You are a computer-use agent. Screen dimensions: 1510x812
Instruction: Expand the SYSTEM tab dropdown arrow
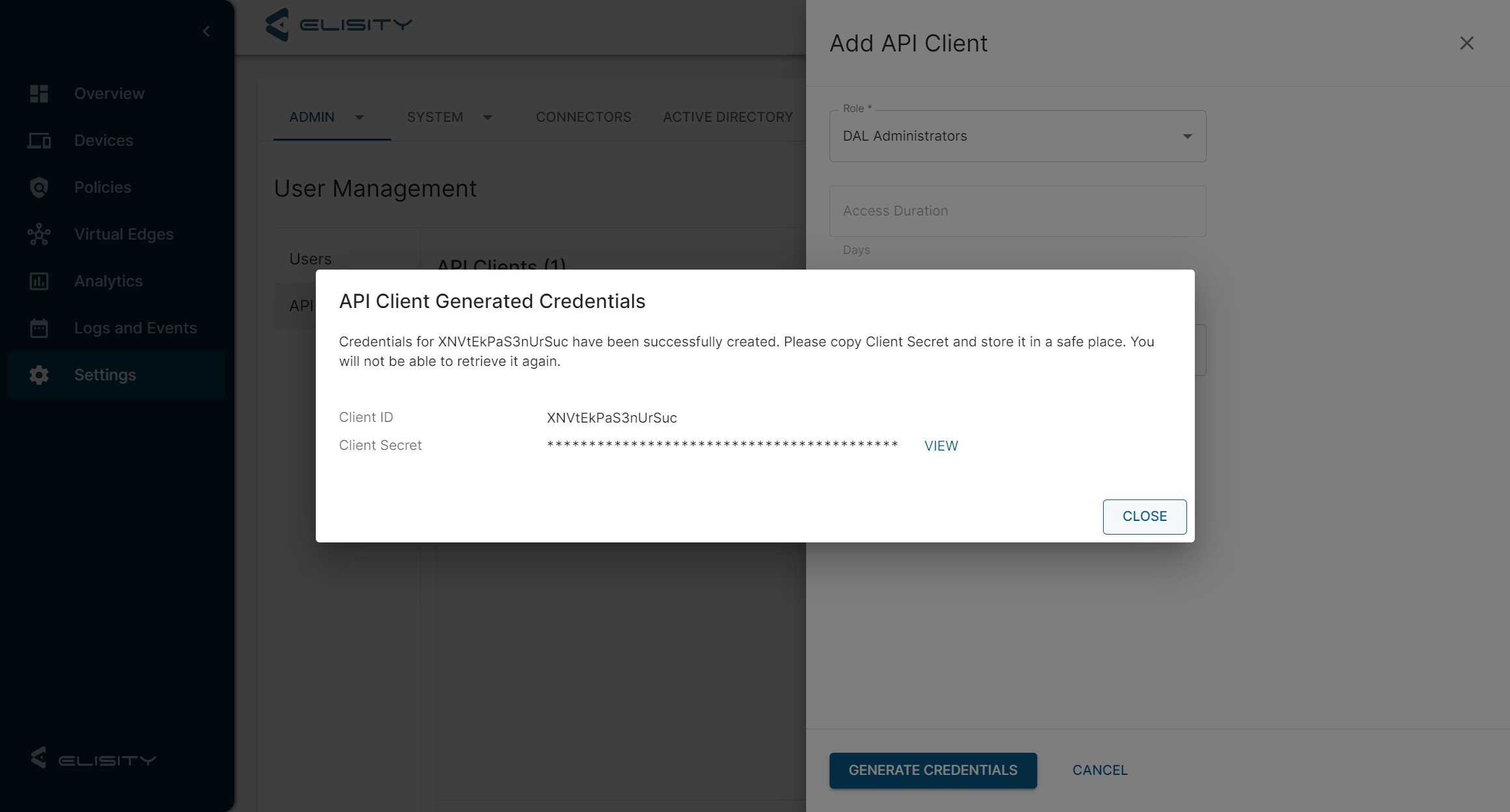click(x=488, y=117)
